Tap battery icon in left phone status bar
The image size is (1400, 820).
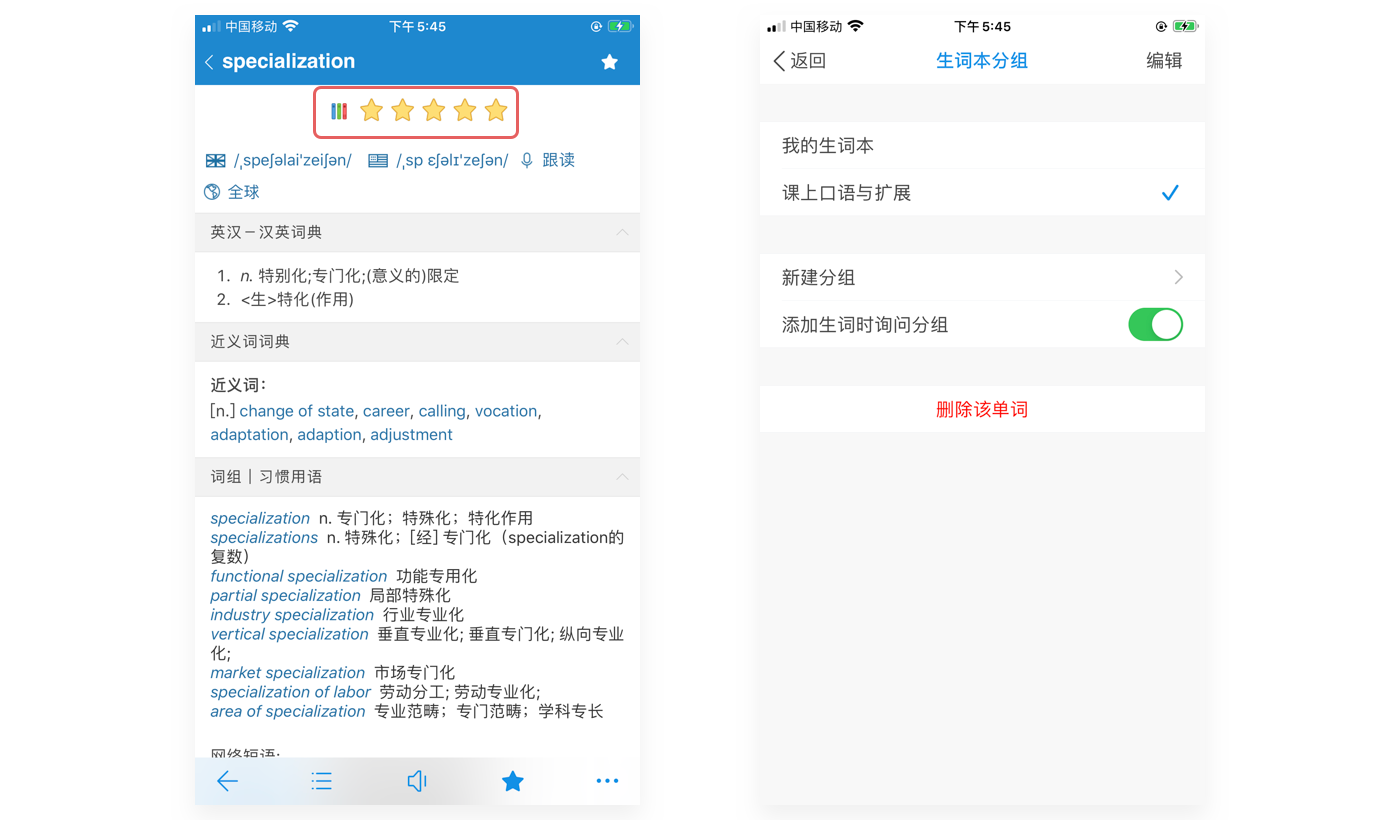point(621,27)
